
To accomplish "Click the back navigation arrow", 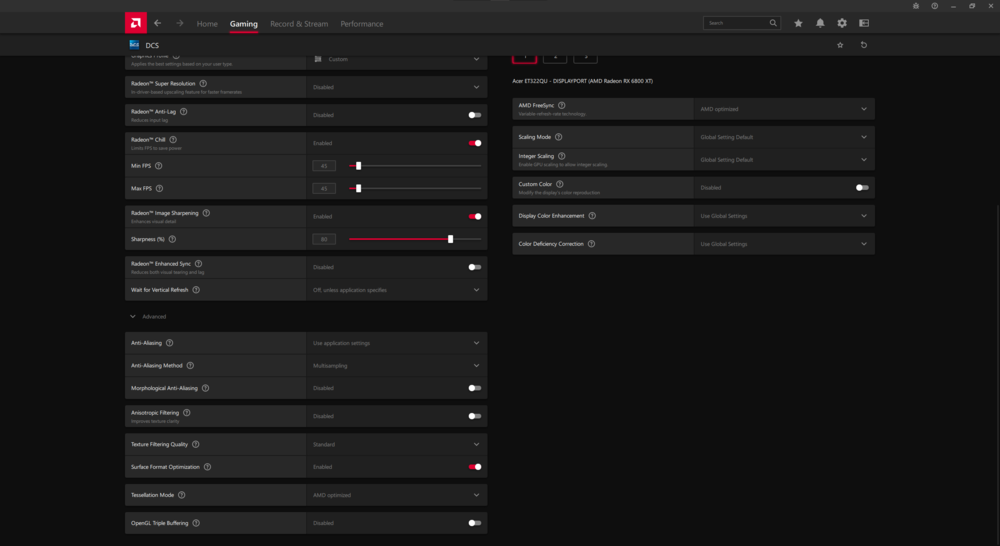I will 157,23.
